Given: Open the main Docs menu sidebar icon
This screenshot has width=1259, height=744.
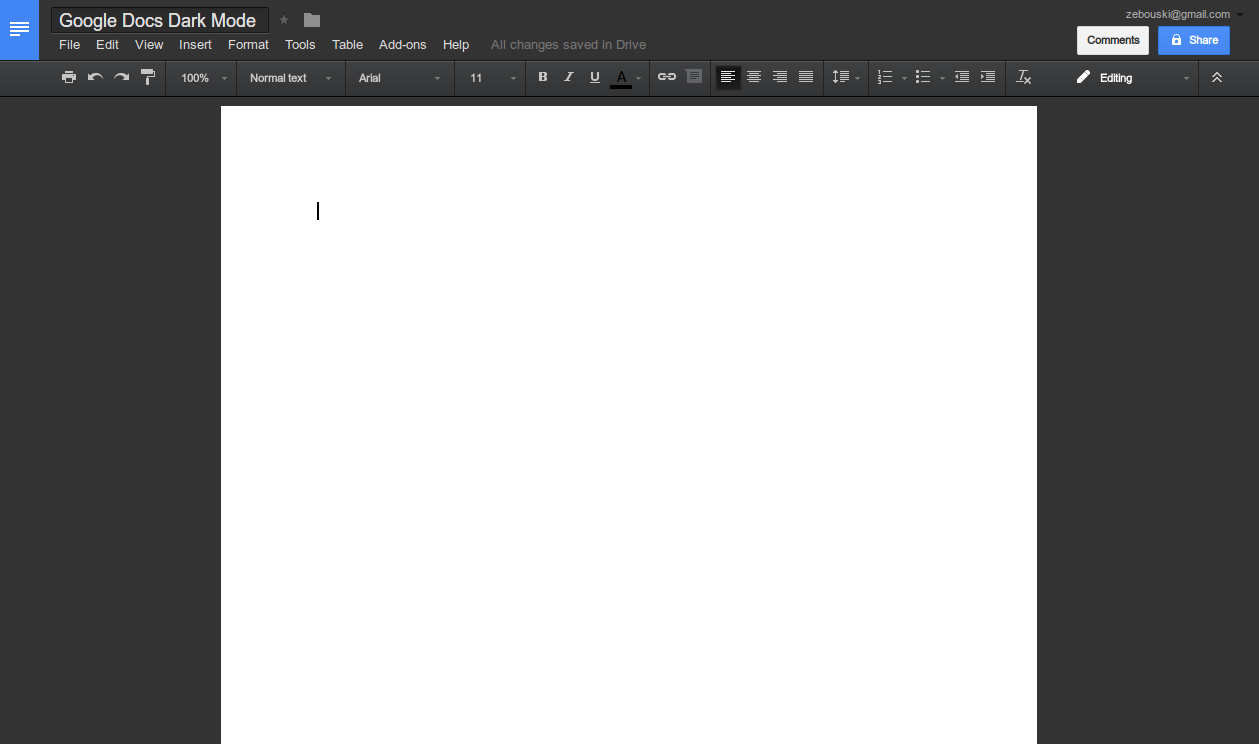Looking at the screenshot, I should point(19,29).
